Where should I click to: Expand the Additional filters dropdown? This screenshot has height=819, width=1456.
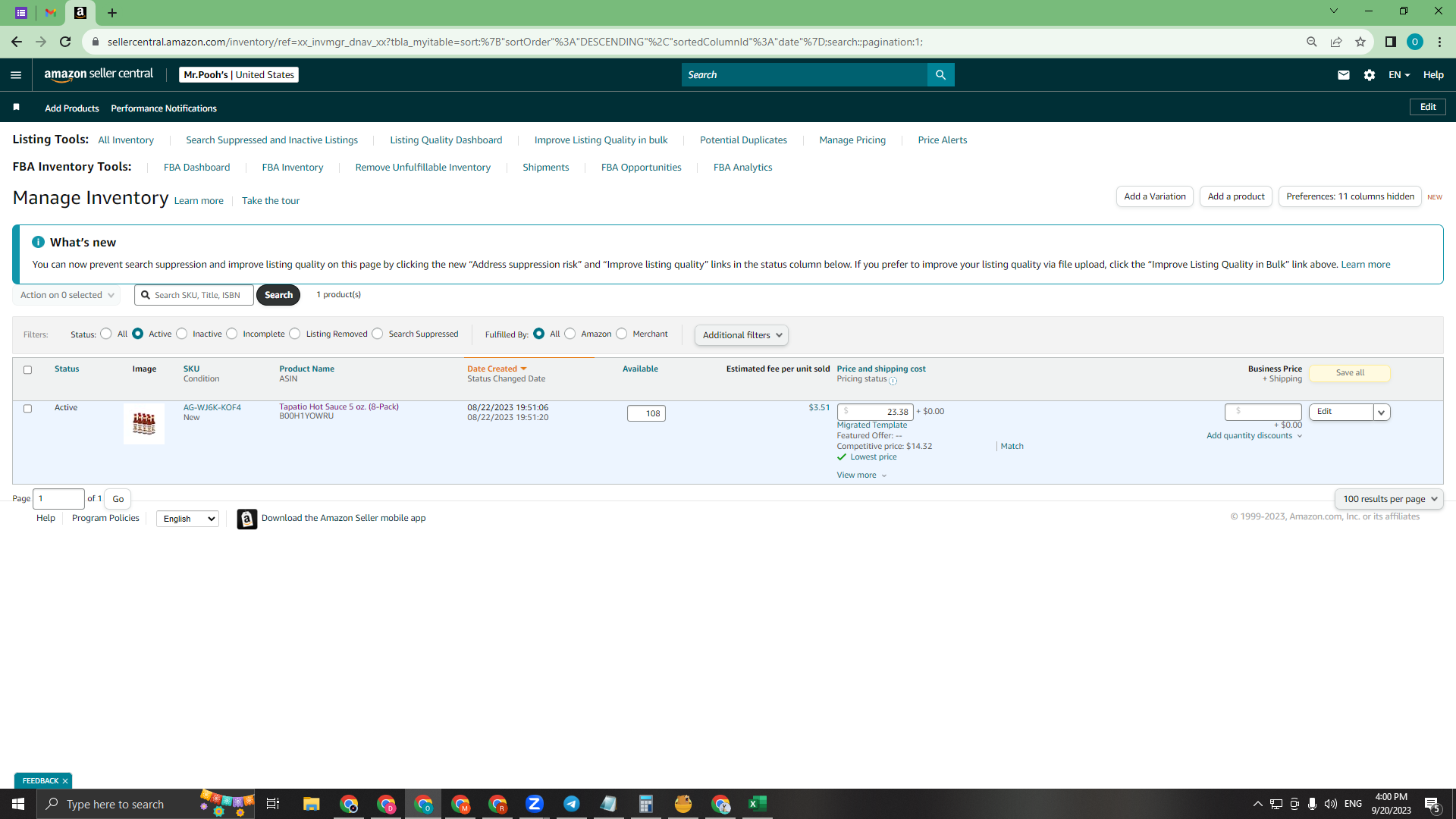(x=742, y=335)
